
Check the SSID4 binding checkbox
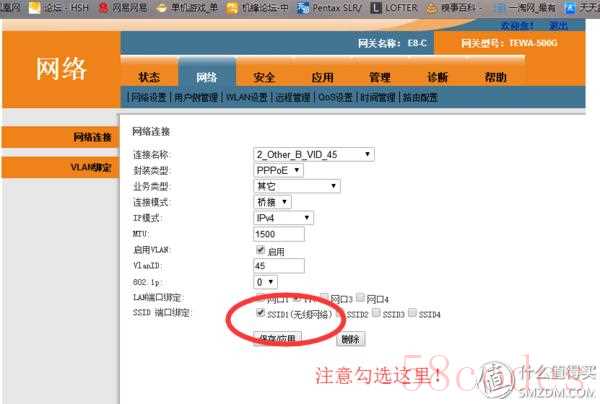pos(412,313)
